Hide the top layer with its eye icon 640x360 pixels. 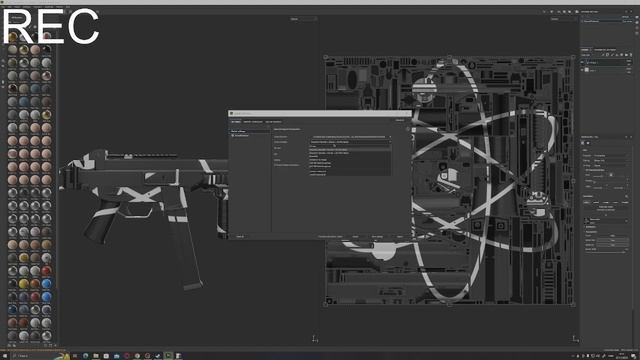pyautogui.click(x=582, y=62)
